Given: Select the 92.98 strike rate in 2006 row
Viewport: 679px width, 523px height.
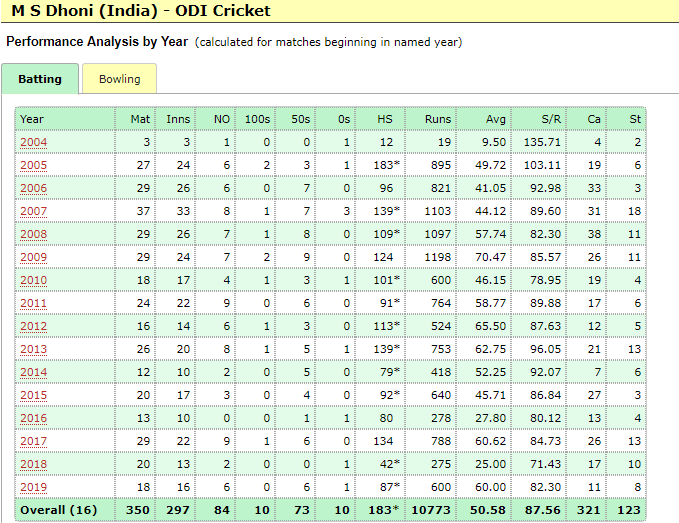Looking at the screenshot, I should (x=545, y=188).
